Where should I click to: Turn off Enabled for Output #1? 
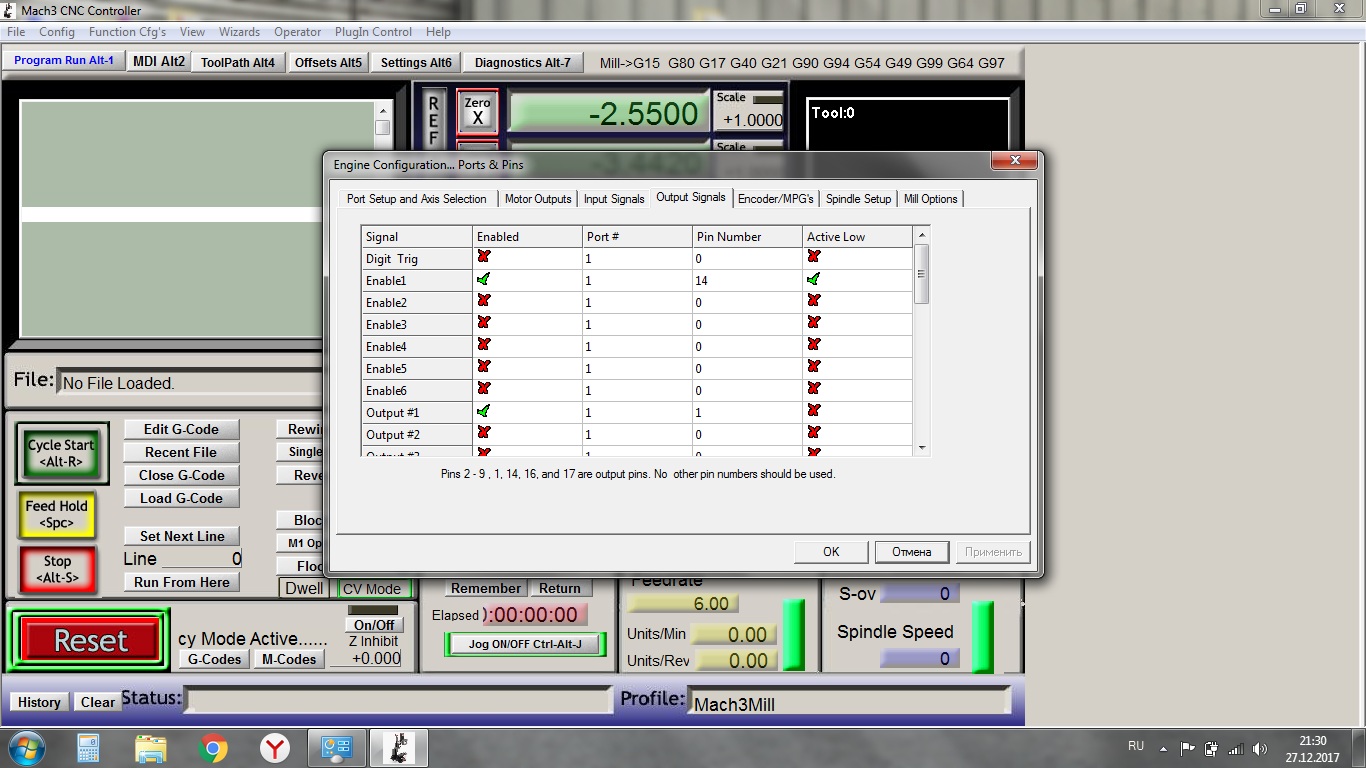484,412
